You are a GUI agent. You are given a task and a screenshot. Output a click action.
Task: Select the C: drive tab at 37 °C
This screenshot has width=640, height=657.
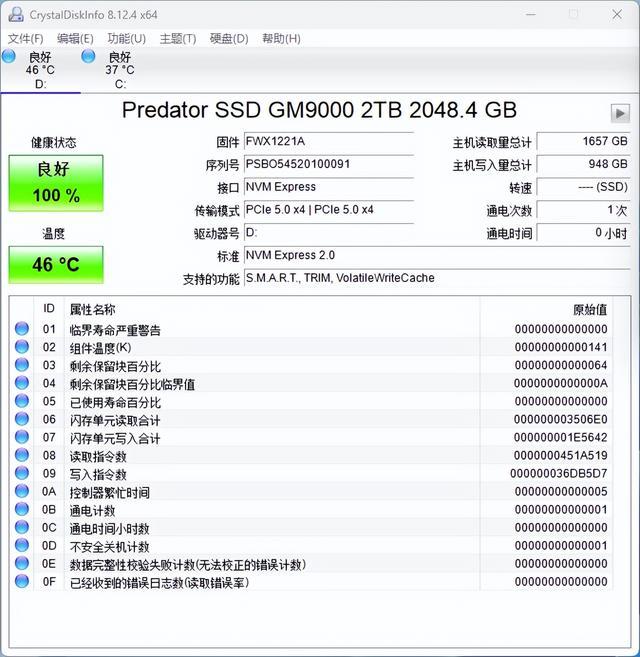pyautogui.click(x=120, y=70)
